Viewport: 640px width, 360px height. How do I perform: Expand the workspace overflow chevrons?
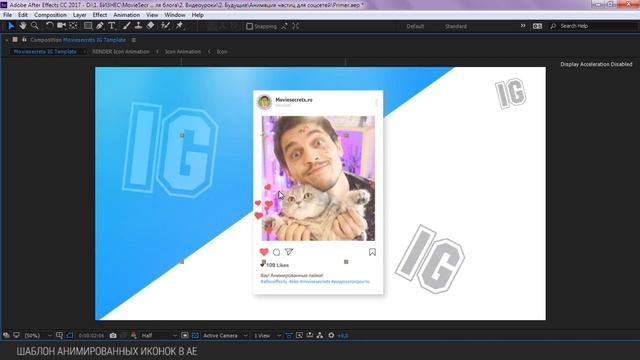523,26
